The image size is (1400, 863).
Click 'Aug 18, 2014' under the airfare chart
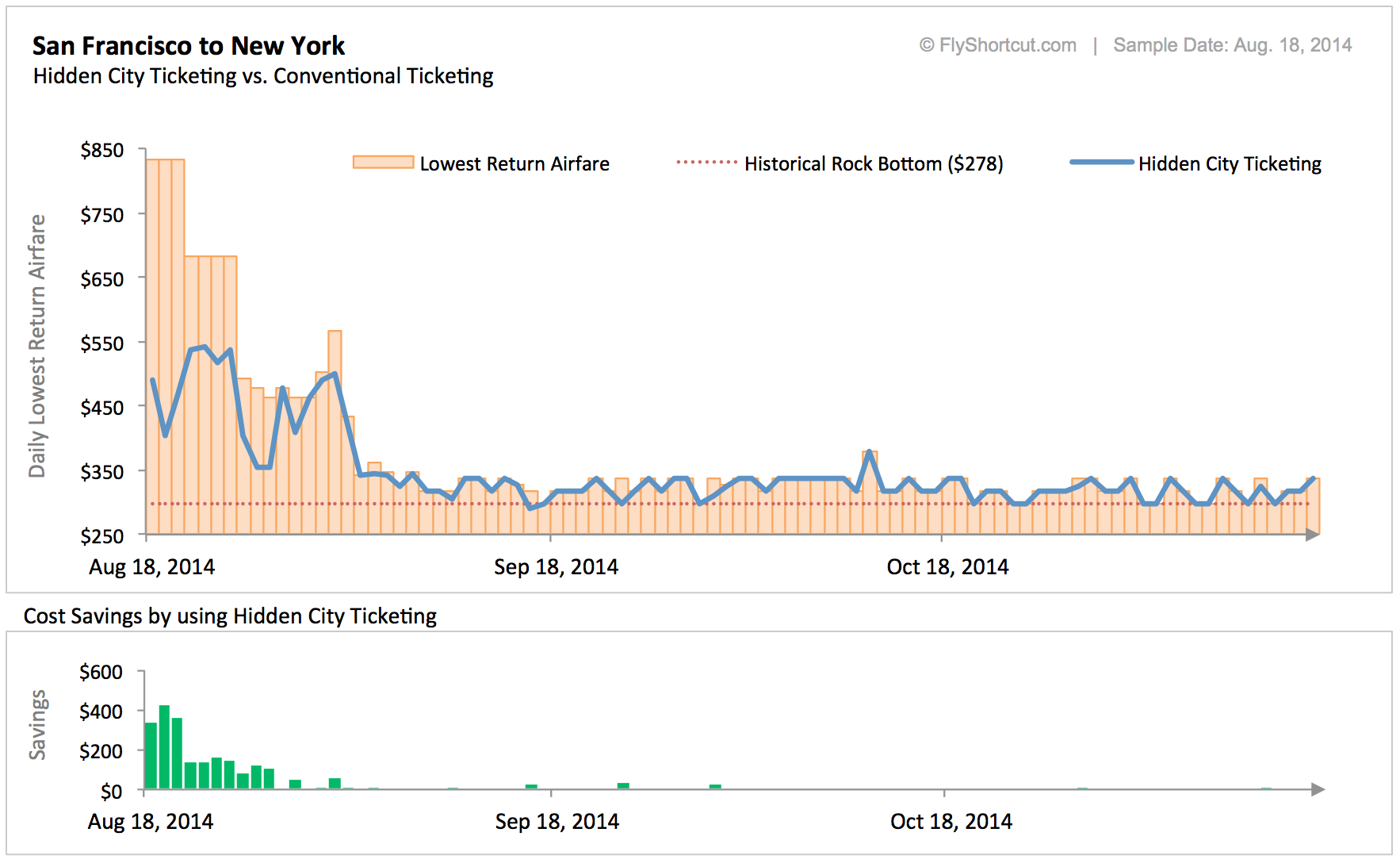click(152, 567)
